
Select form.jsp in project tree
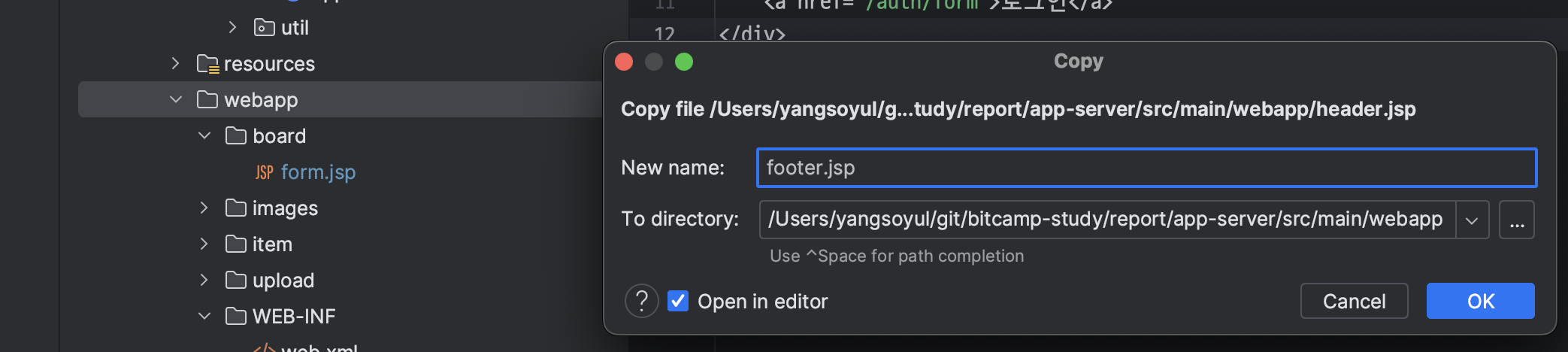pos(318,172)
